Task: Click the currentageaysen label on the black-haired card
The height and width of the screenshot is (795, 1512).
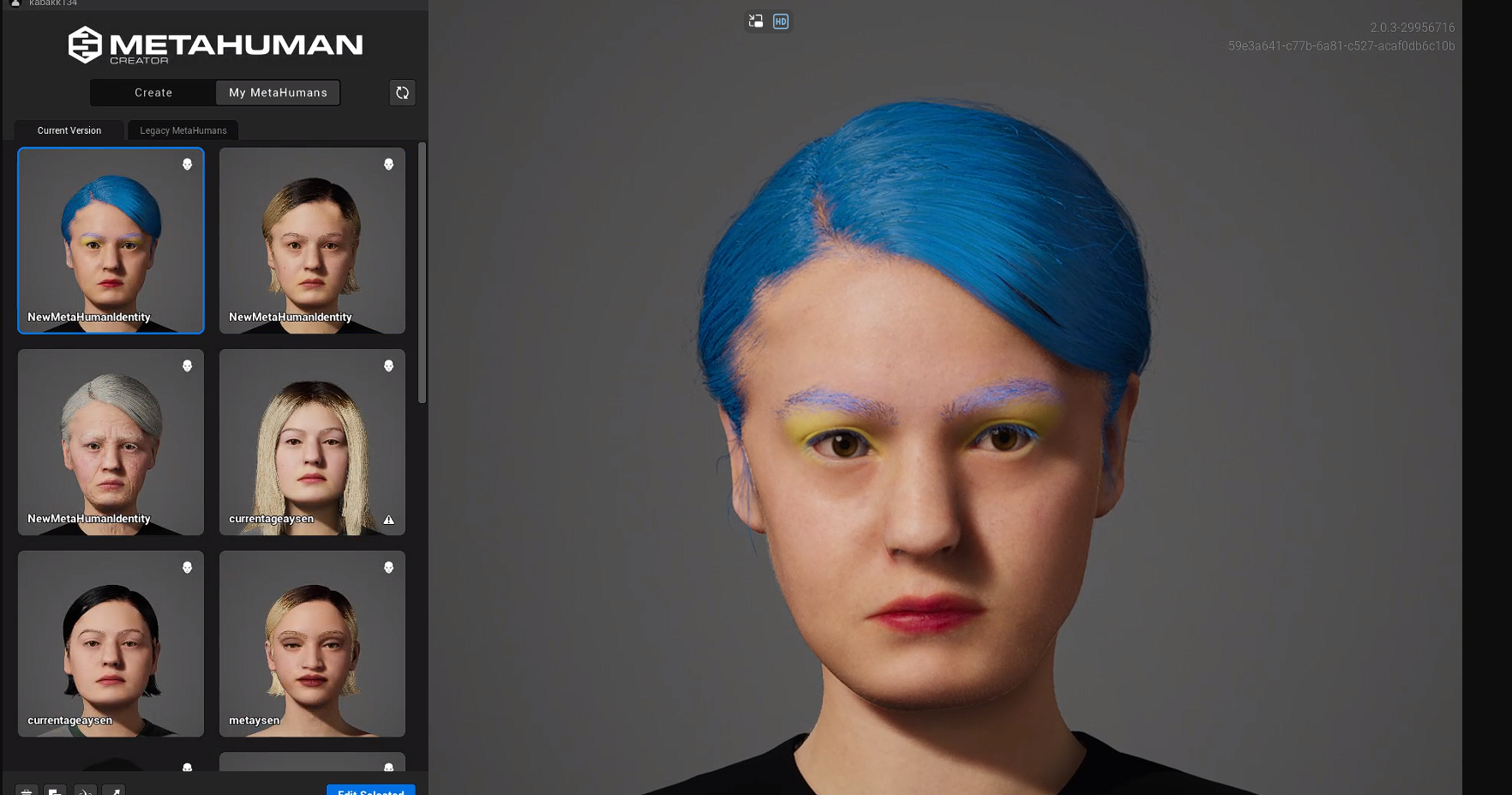Action: click(x=70, y=720)
